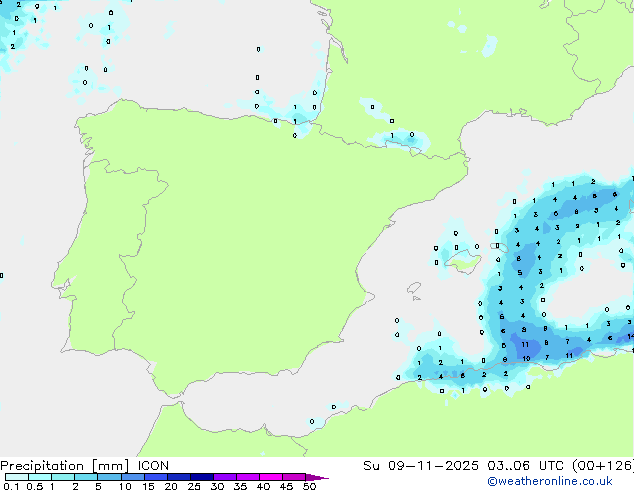634x490 pixels.
Task: Click the legend tick label '20'
Action: click(171, 486)
